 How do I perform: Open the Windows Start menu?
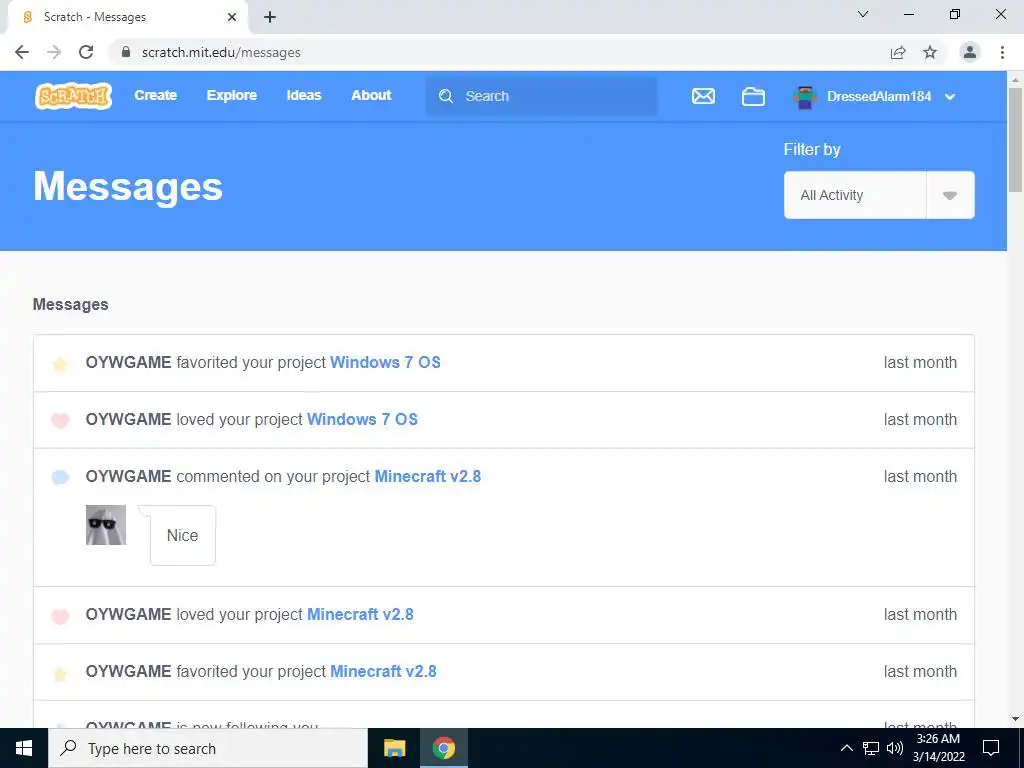[24, 748]
